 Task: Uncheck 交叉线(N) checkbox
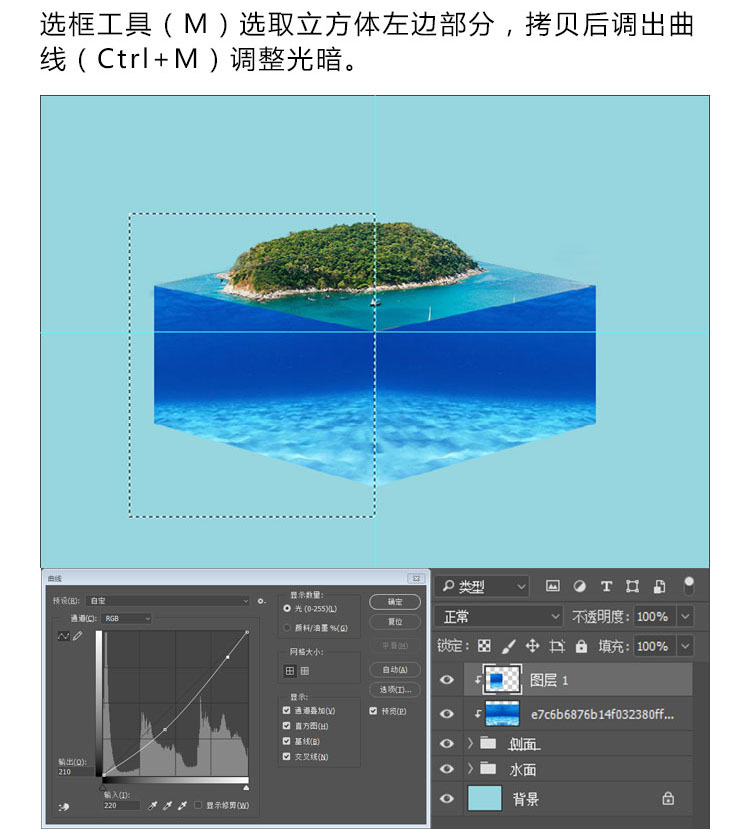286,757
